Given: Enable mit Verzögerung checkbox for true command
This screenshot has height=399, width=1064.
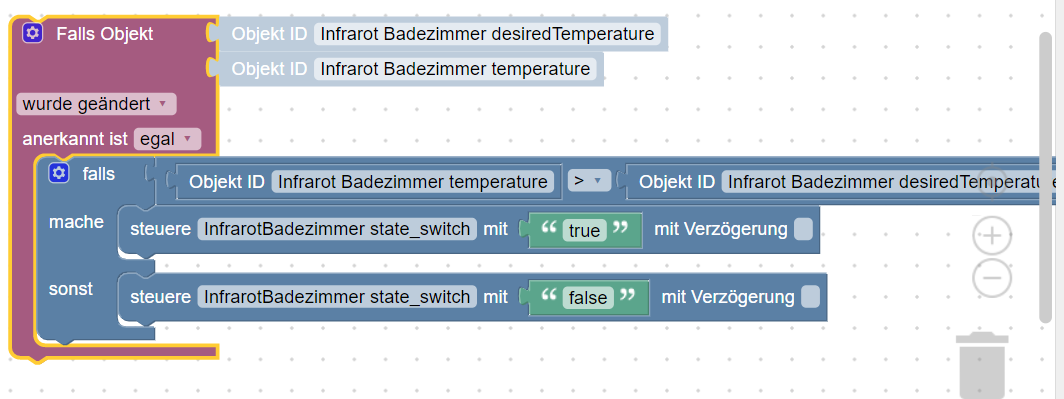Looking at the screenshot, I should tap(803, 229).
